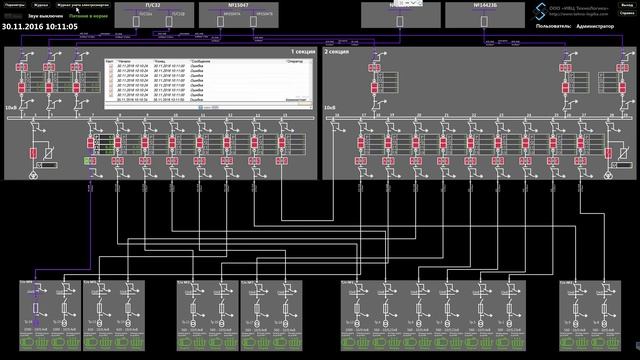Click red fuse on section 2 transformer branch
This screenshot has height=360, width=640.
[608, 153]
